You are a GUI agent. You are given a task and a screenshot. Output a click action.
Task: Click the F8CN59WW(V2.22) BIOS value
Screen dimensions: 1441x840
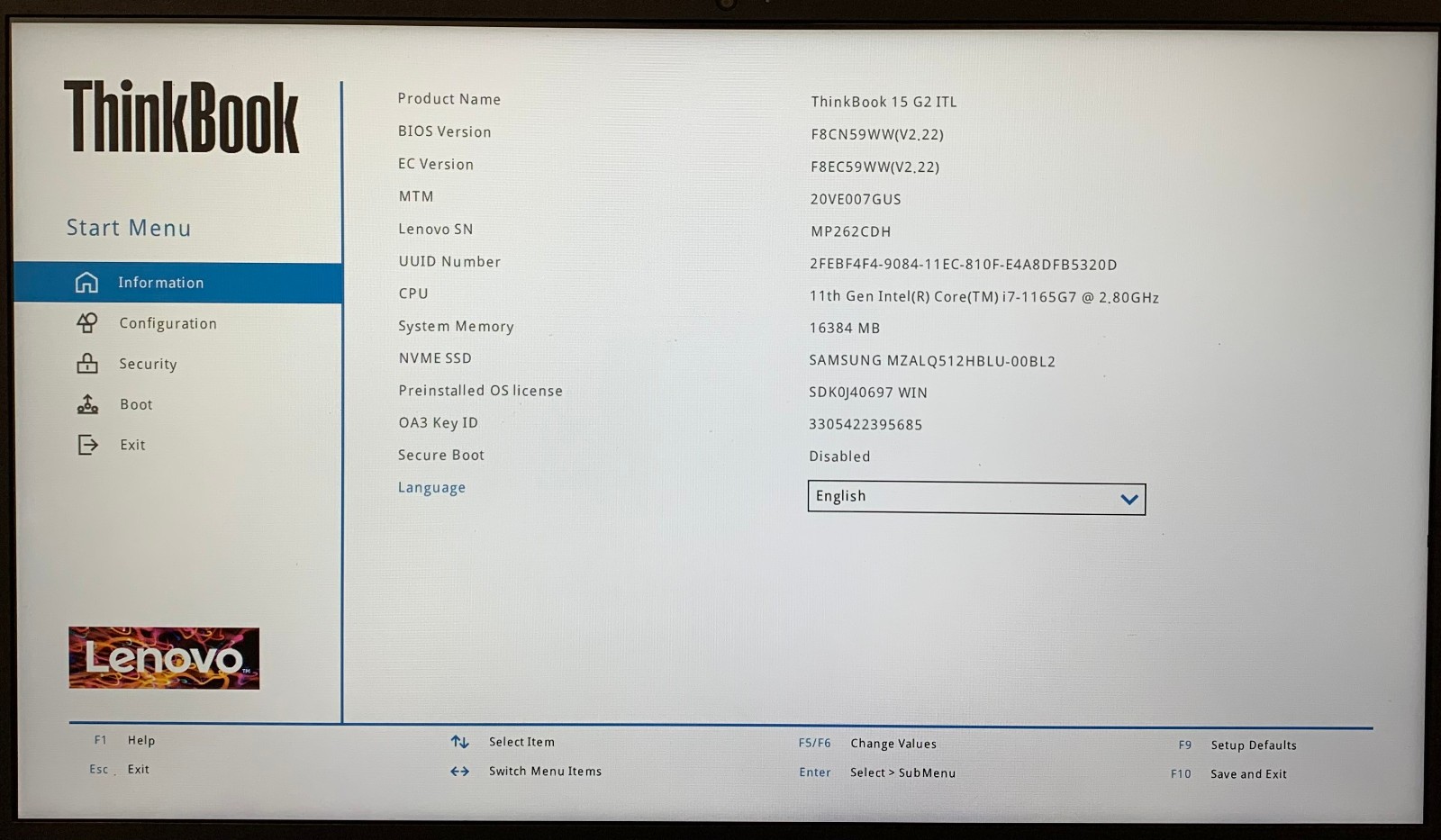click(877, 134)
